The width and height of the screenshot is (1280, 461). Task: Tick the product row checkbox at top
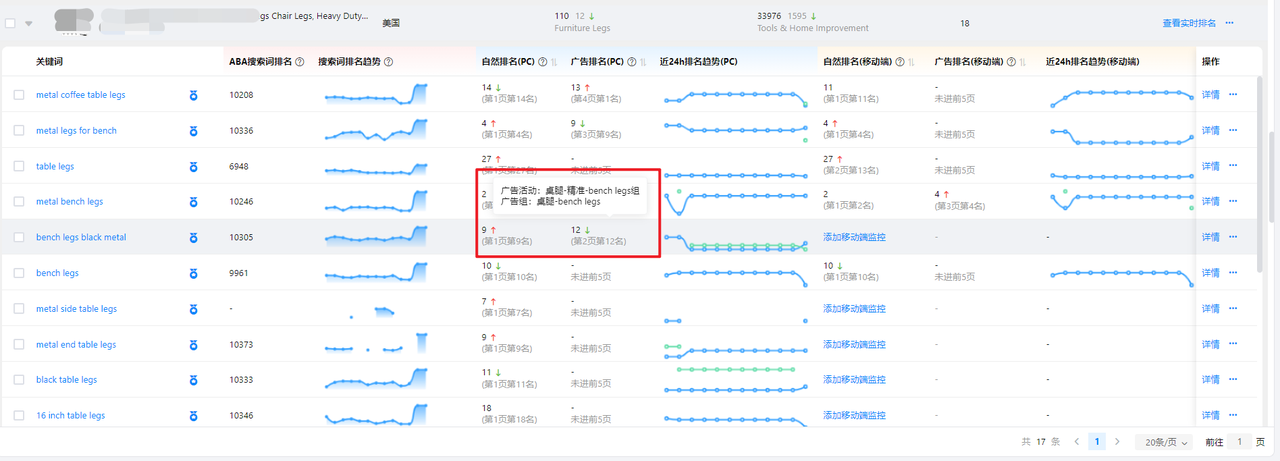(x=11, y=23)
